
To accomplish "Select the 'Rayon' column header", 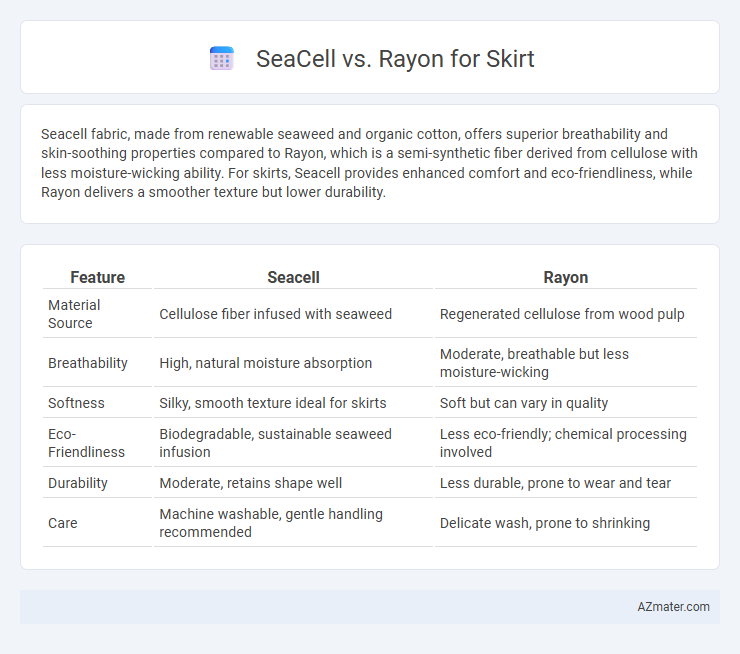I will coord(566,277).
